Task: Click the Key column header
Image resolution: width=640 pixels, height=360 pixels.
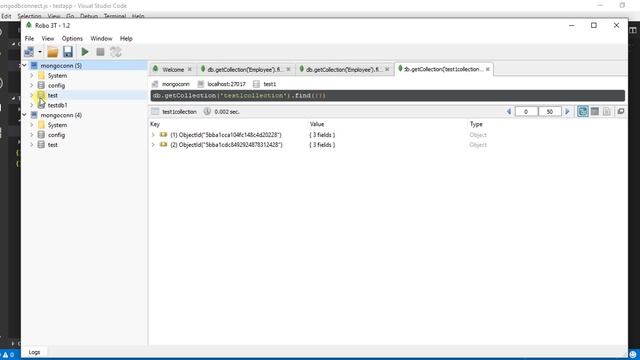Action: click(x=155, y=124)
